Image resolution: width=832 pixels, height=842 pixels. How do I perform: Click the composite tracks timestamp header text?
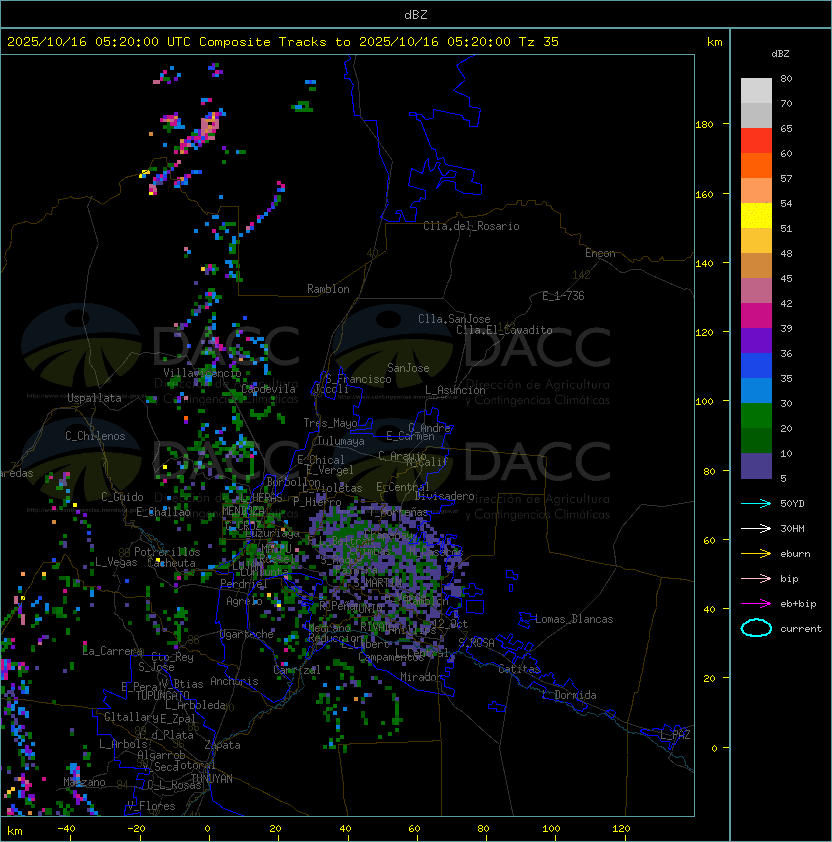283,42
